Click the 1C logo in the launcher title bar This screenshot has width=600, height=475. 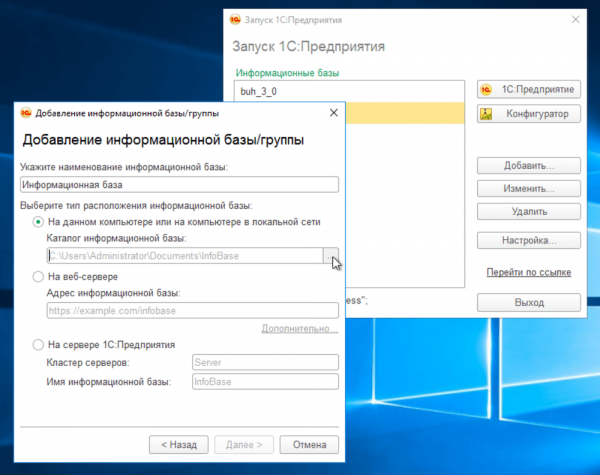click(x=236, y=18)
